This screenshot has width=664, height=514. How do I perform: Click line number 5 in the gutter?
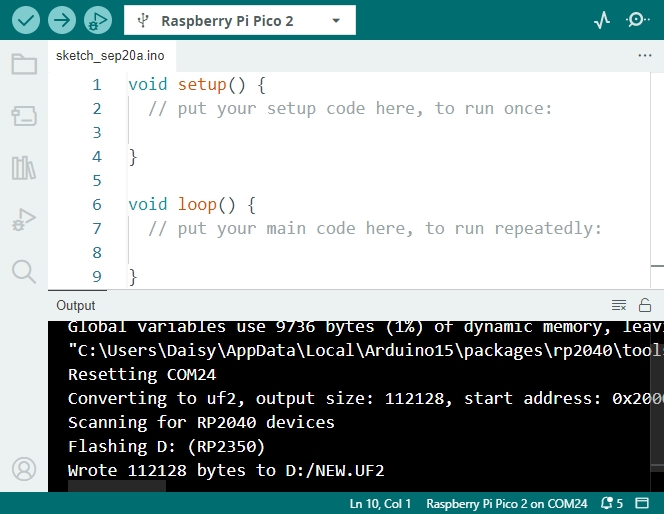point(97,181)
